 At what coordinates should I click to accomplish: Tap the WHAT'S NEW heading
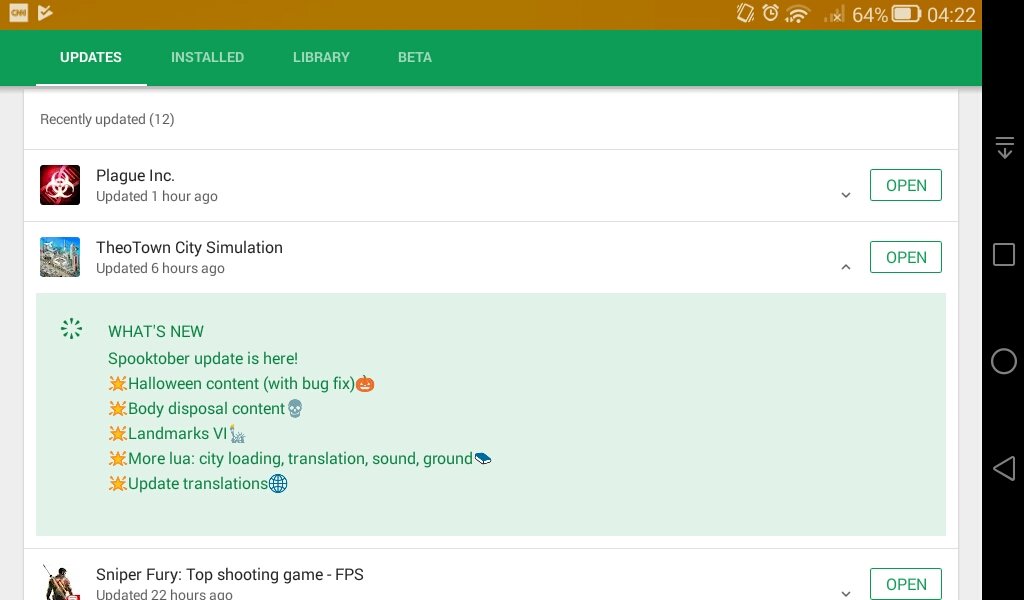156,332
